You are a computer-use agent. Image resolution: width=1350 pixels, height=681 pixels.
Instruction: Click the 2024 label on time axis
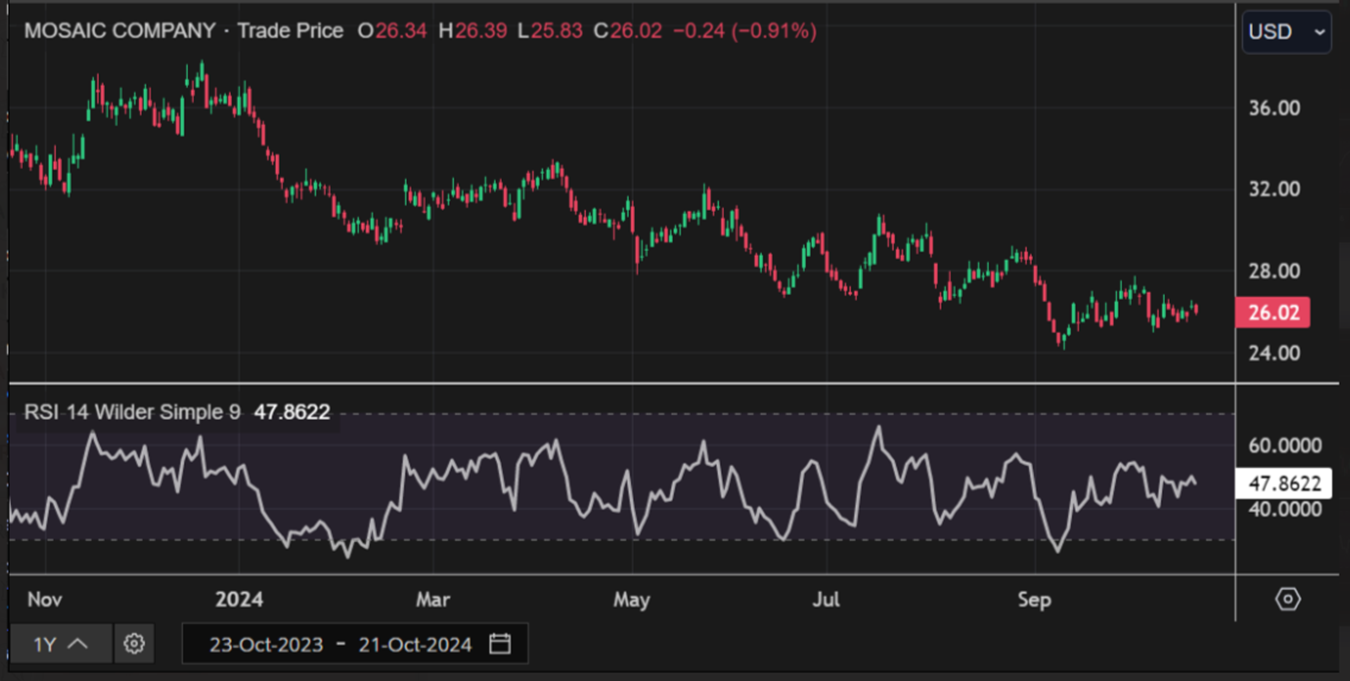tap(239, 600)
